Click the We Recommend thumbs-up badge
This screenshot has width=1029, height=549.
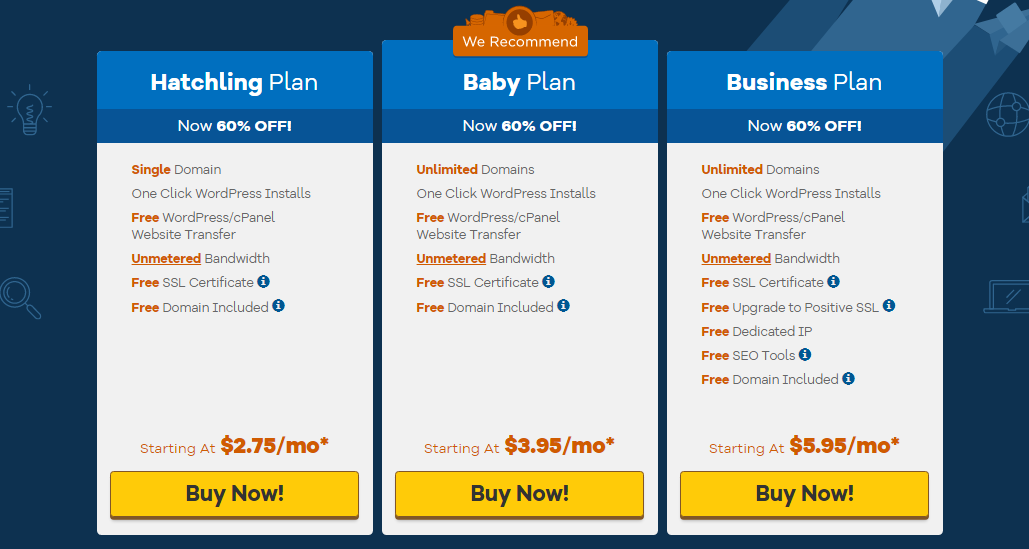tap(520, 32)
